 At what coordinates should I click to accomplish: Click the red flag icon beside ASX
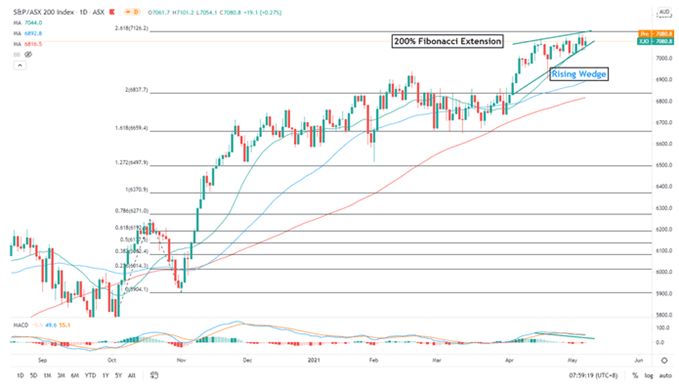click(x=112, y=12)
